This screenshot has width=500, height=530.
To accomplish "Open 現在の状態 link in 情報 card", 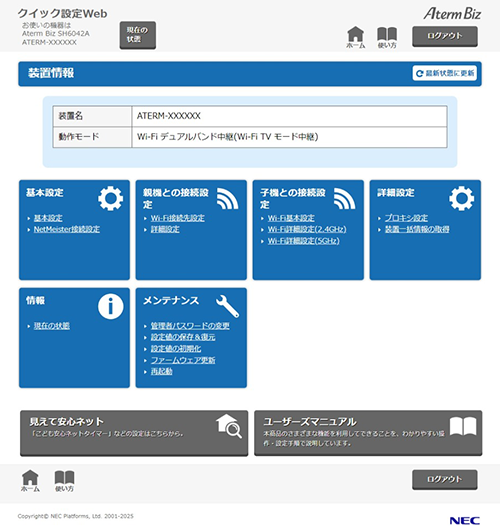I will 52,326.
